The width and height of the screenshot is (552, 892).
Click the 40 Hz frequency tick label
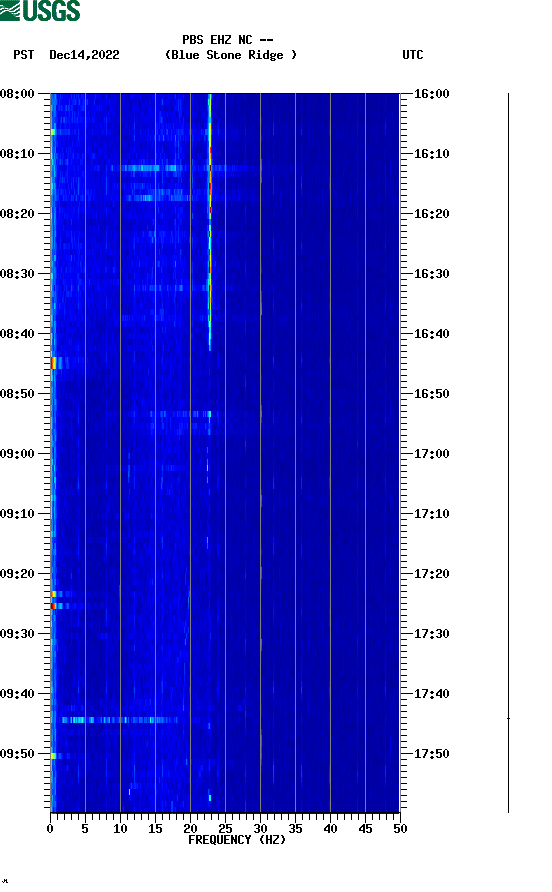[x=330, y=829]
